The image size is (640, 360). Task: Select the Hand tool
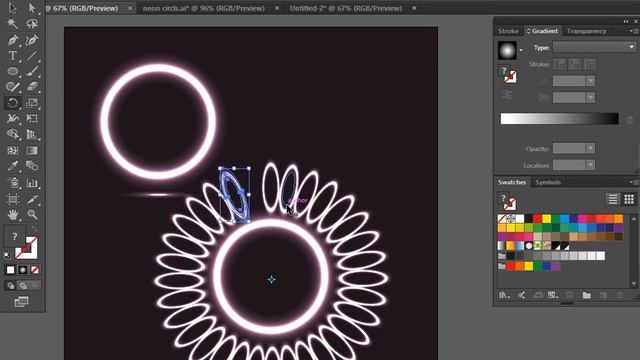pyautogui.click(x=13, y=214)
